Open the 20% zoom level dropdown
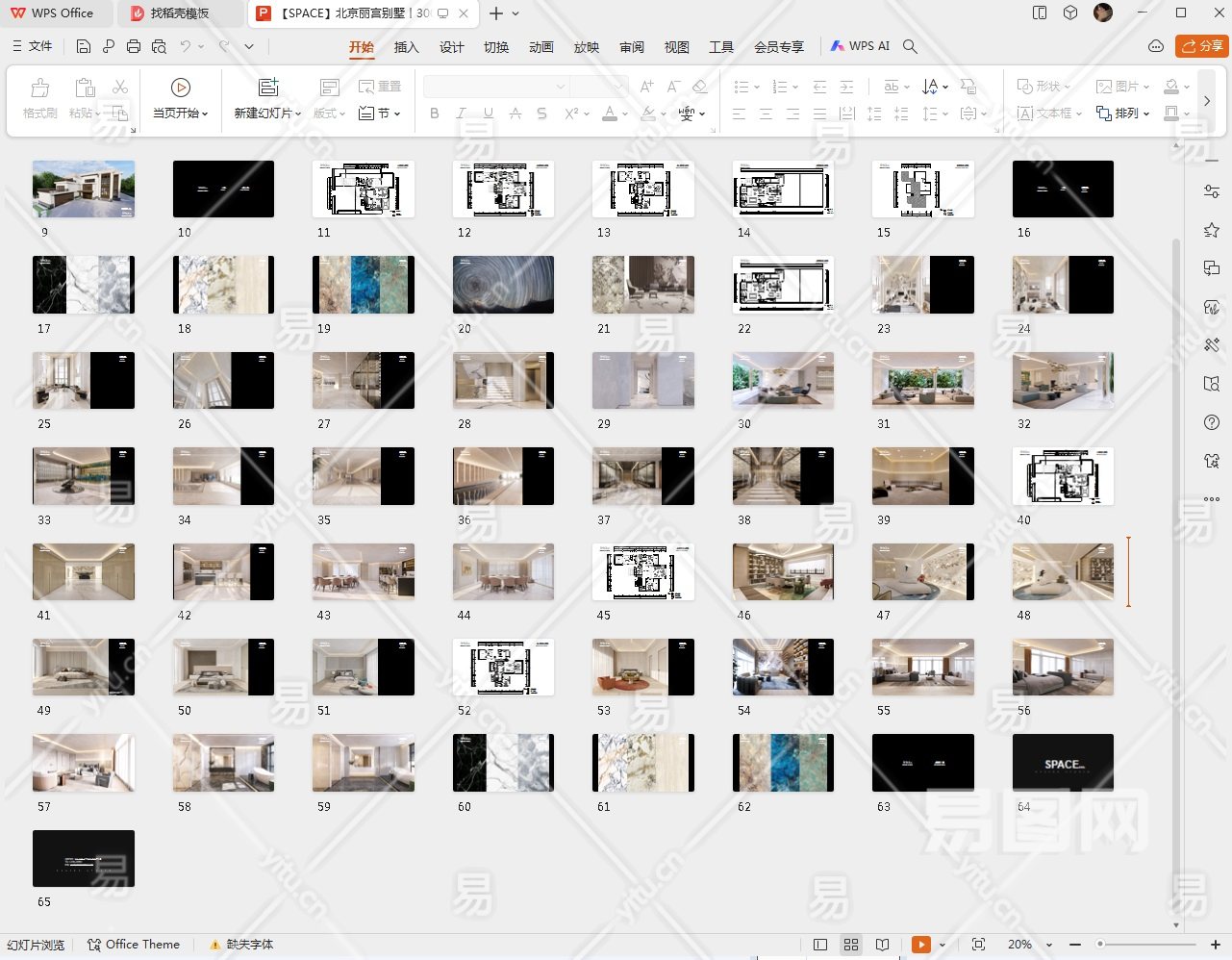1232x960 pixels. tap(1048, 945)
